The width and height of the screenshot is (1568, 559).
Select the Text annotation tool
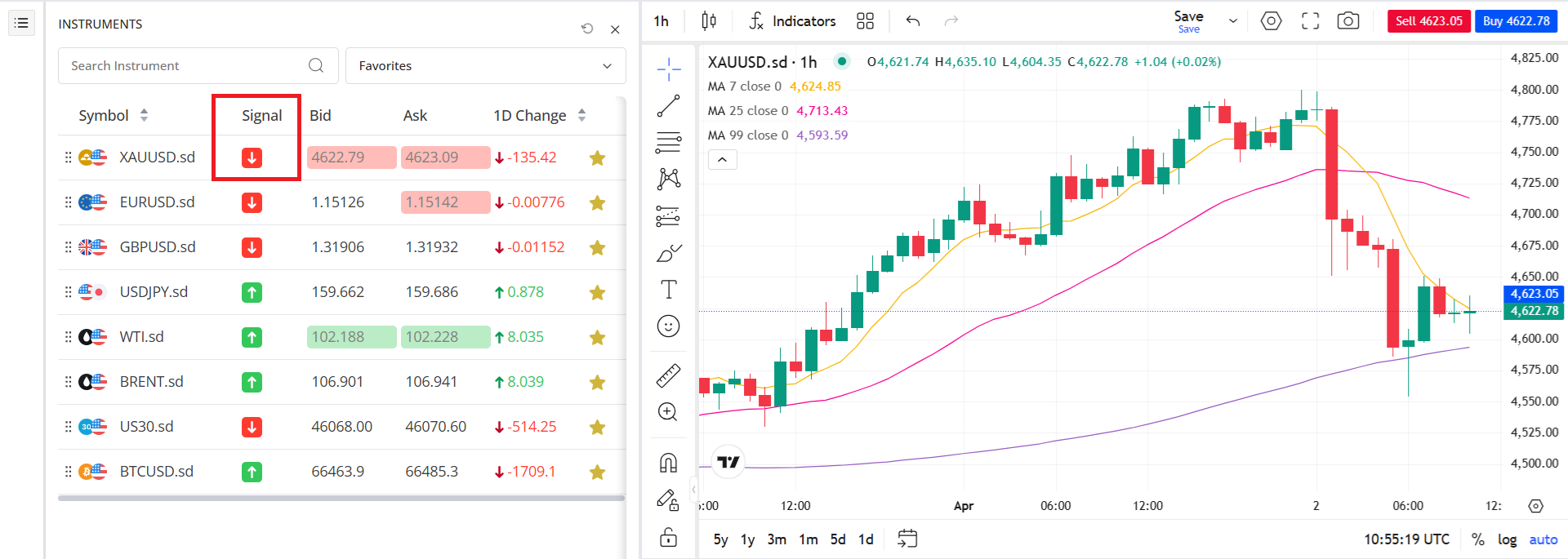669,290
